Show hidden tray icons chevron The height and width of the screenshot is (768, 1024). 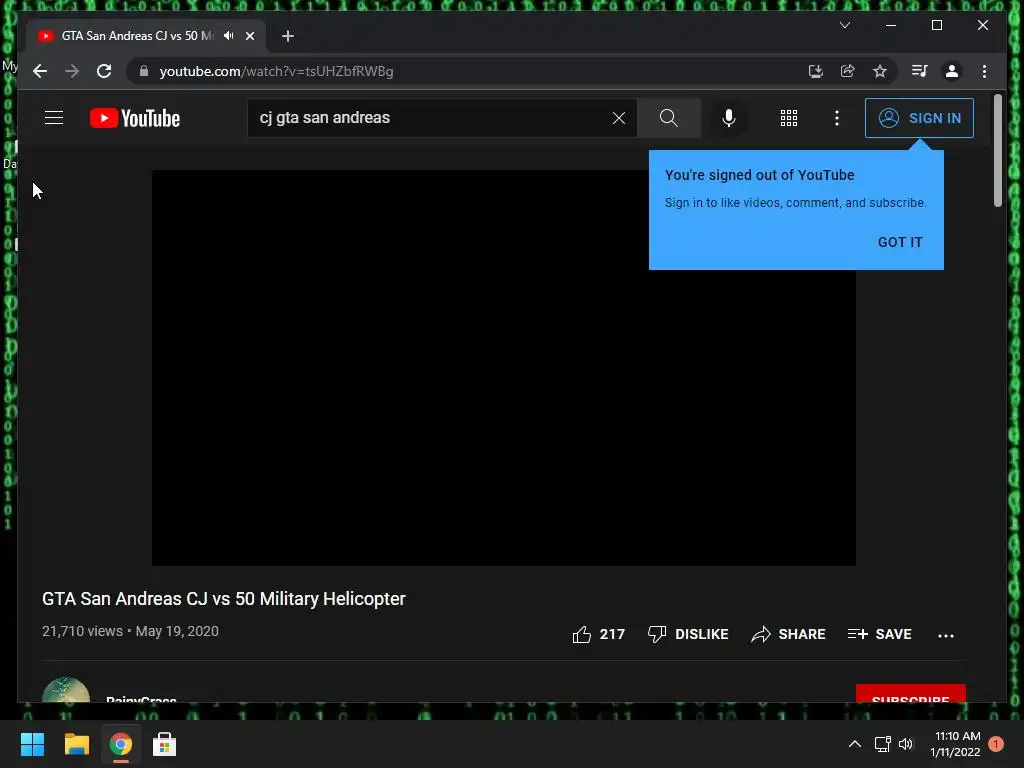[854, 744]
